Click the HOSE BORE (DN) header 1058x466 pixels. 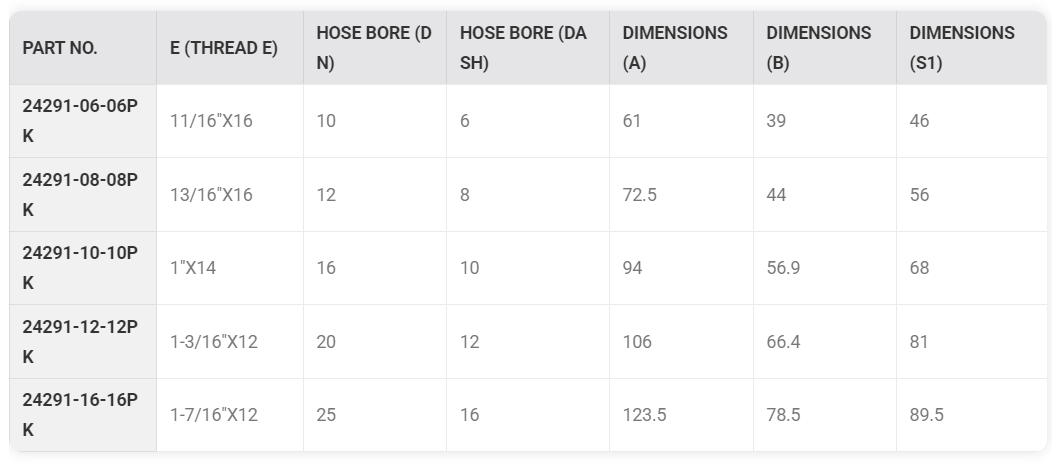coord(374,48)
